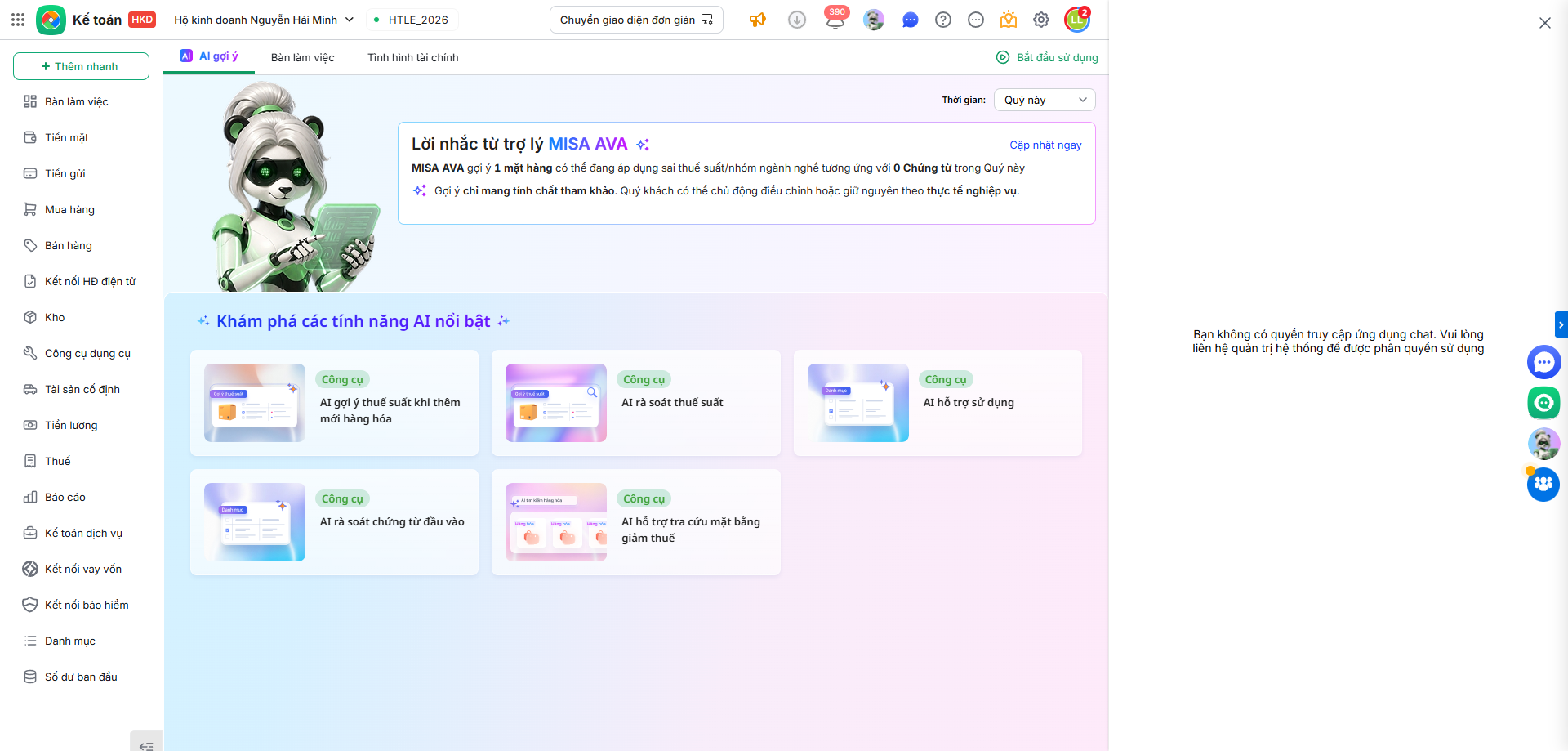Open the blue chat bubble icon in top bar
Screen dimensions: 1568x751
911,20
